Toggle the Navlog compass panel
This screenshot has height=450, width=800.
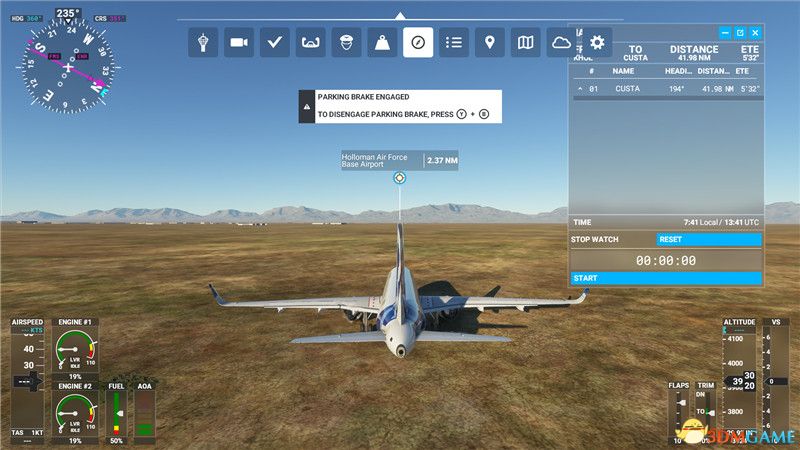click(x=418, y=42)
